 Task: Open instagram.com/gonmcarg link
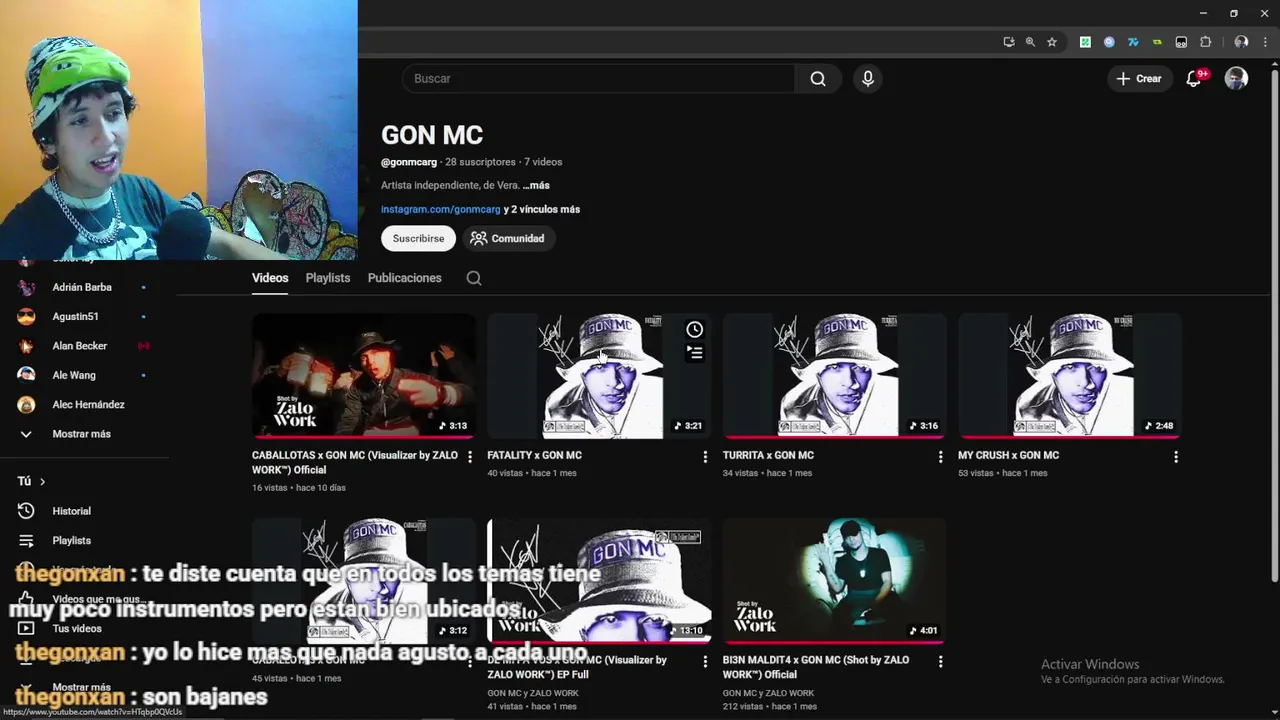440,209
